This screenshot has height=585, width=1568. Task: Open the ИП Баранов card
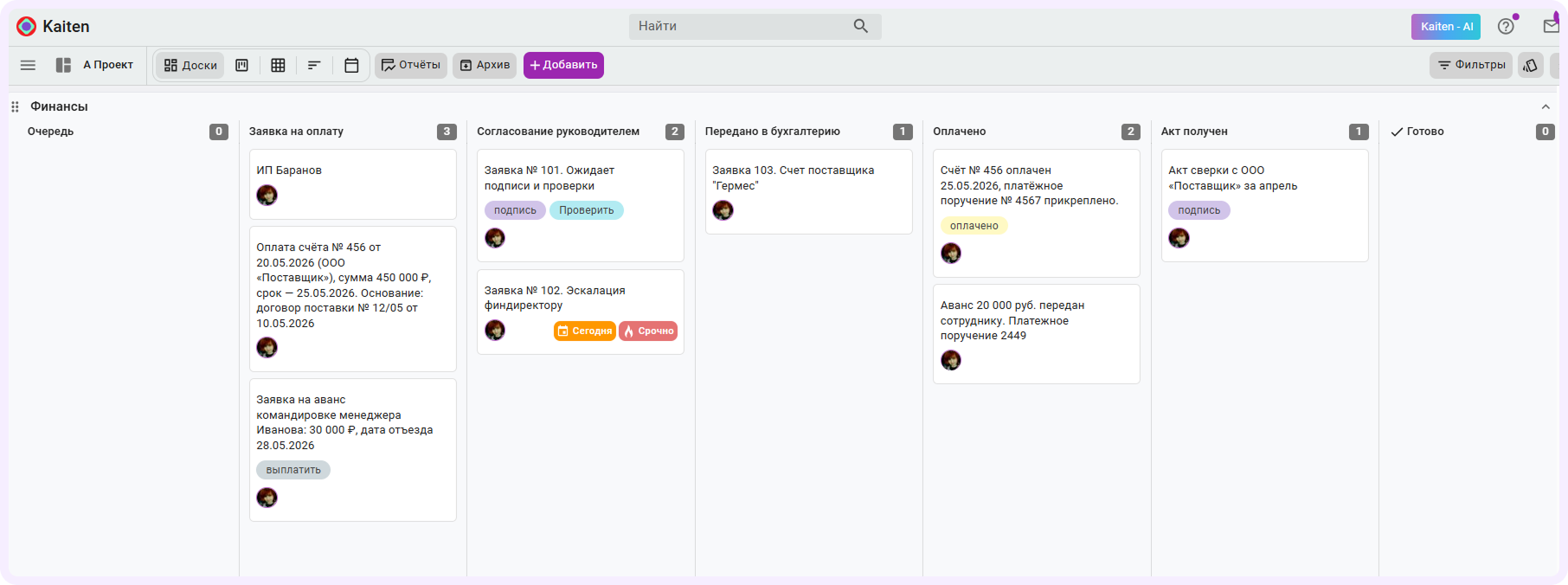pyautogui.click(x=353, y=184)
